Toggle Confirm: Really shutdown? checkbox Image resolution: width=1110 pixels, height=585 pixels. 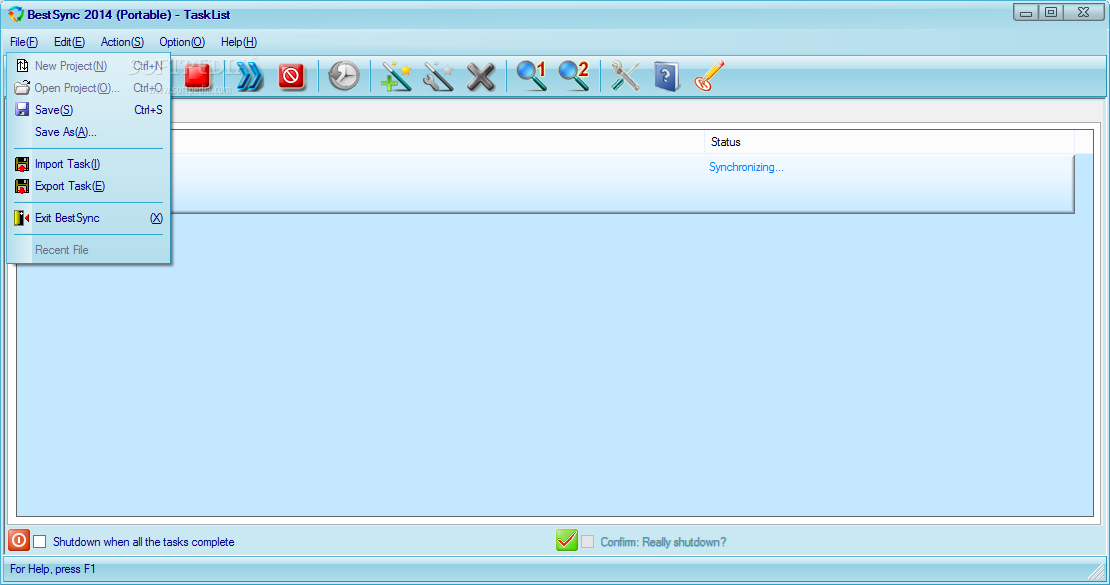tap(588, 542)
